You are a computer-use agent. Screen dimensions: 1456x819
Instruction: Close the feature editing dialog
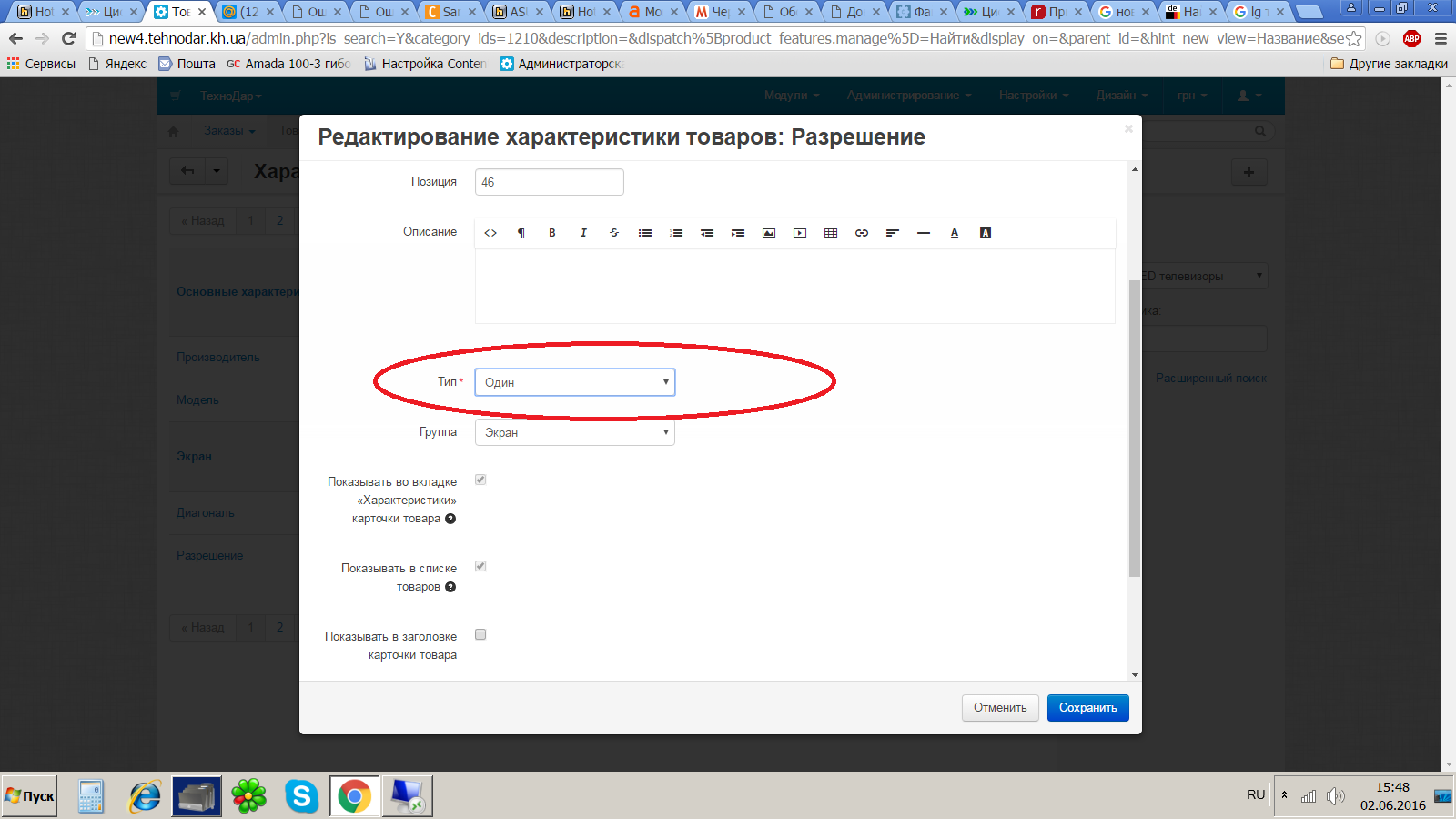[1128, 128]
